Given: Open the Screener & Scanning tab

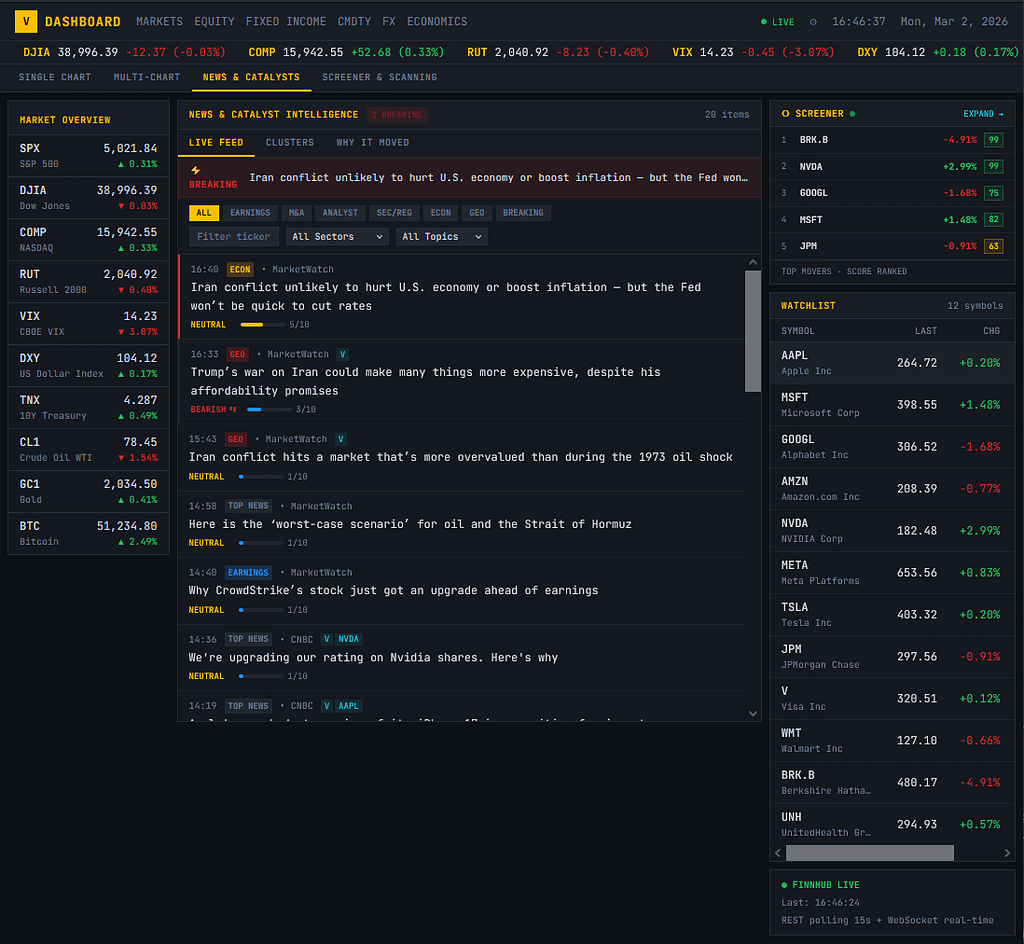Looking at the screenshot, I should tap(379, 77).
